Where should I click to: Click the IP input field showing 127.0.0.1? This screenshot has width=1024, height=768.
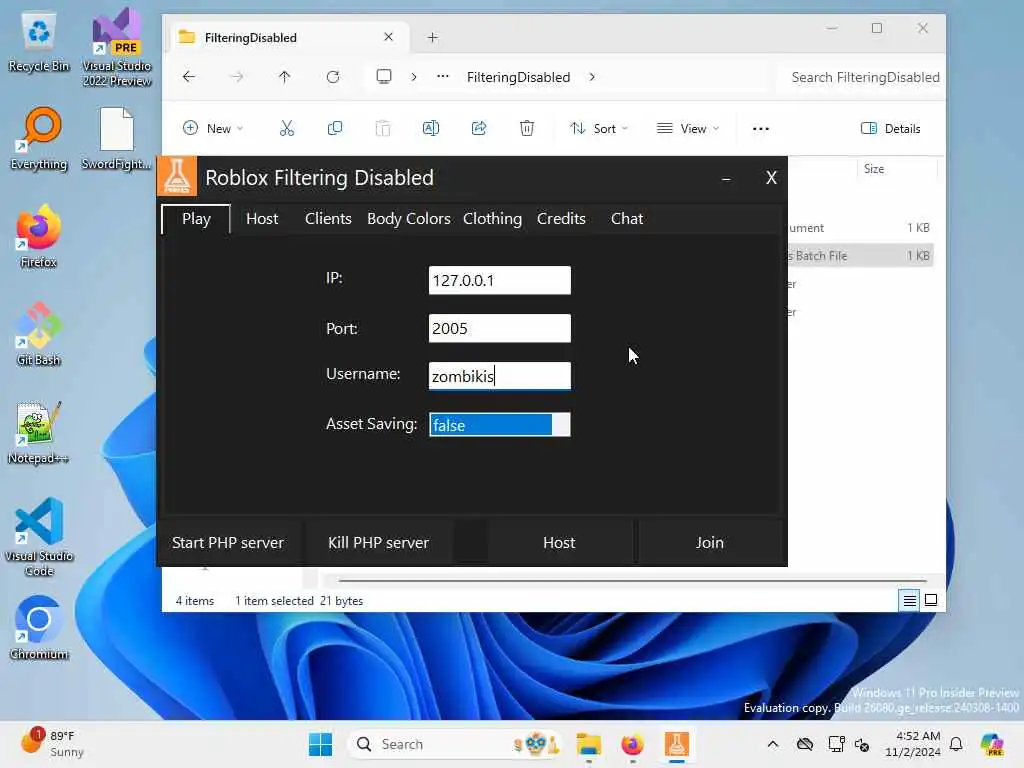pos(500,280)
